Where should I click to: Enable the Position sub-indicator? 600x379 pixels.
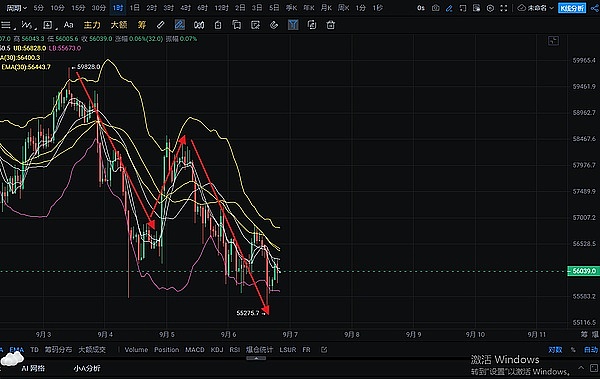166,350
